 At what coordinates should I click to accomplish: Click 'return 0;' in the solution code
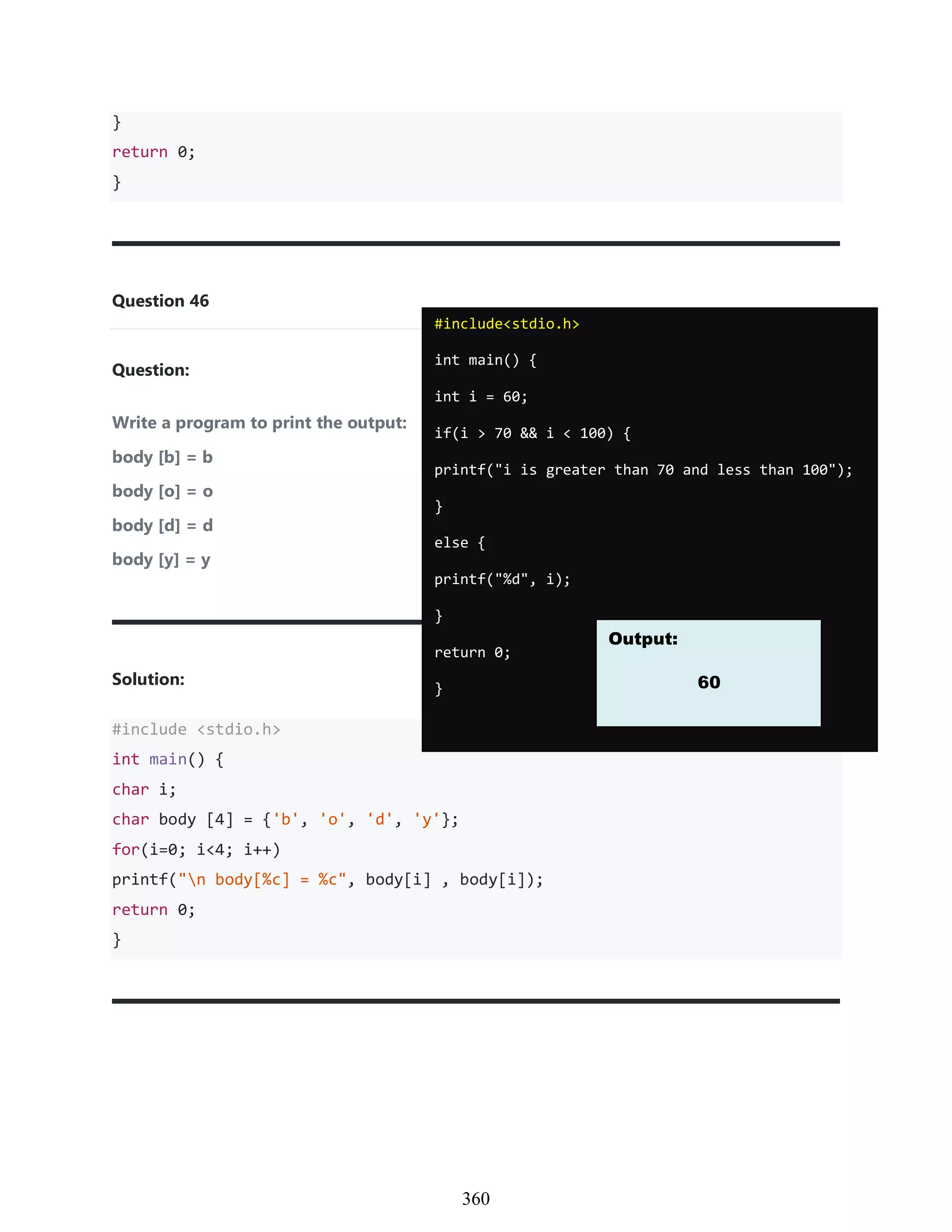click(153, 910)
